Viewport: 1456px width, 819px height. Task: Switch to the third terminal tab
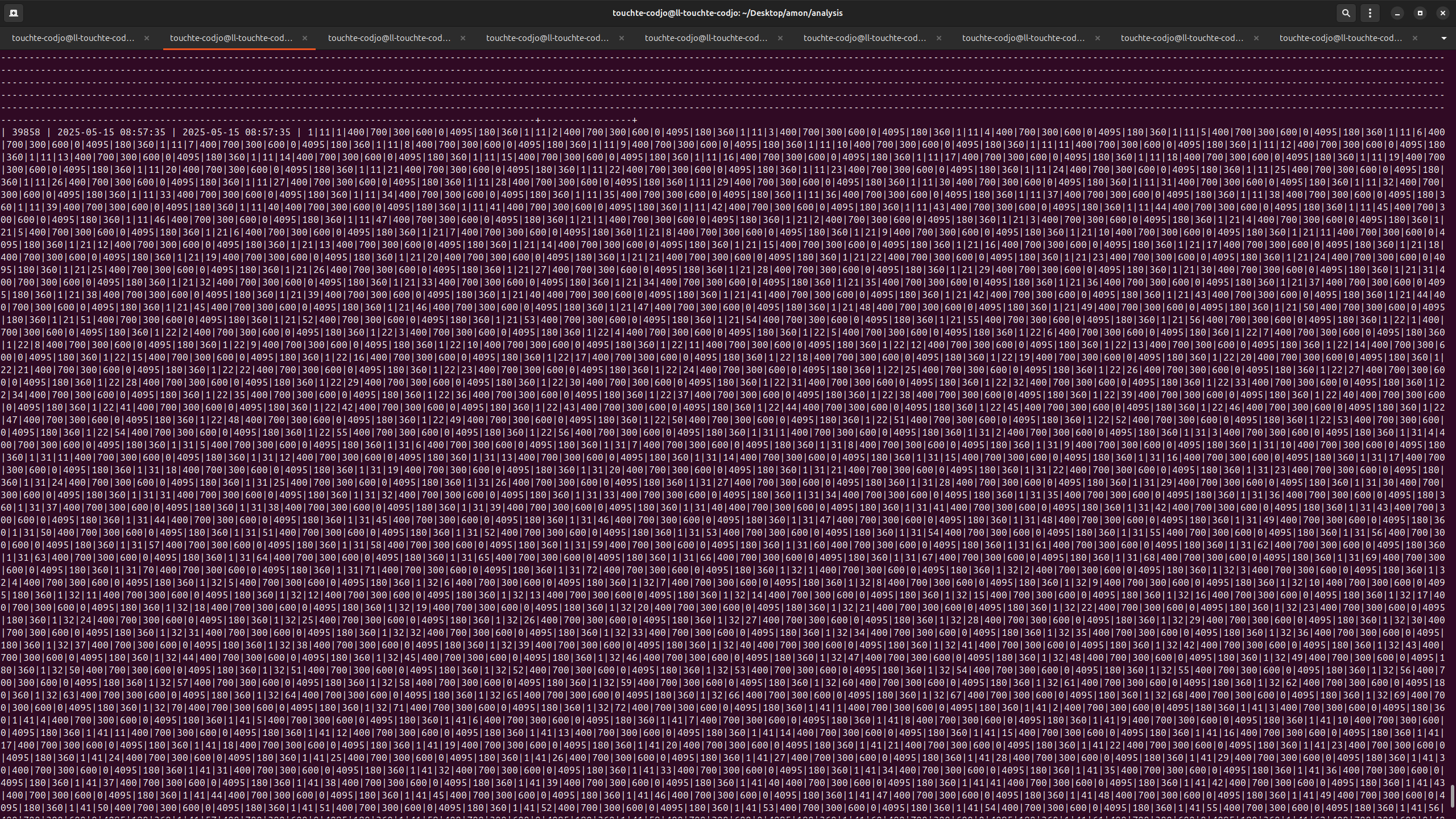point(389,38)
